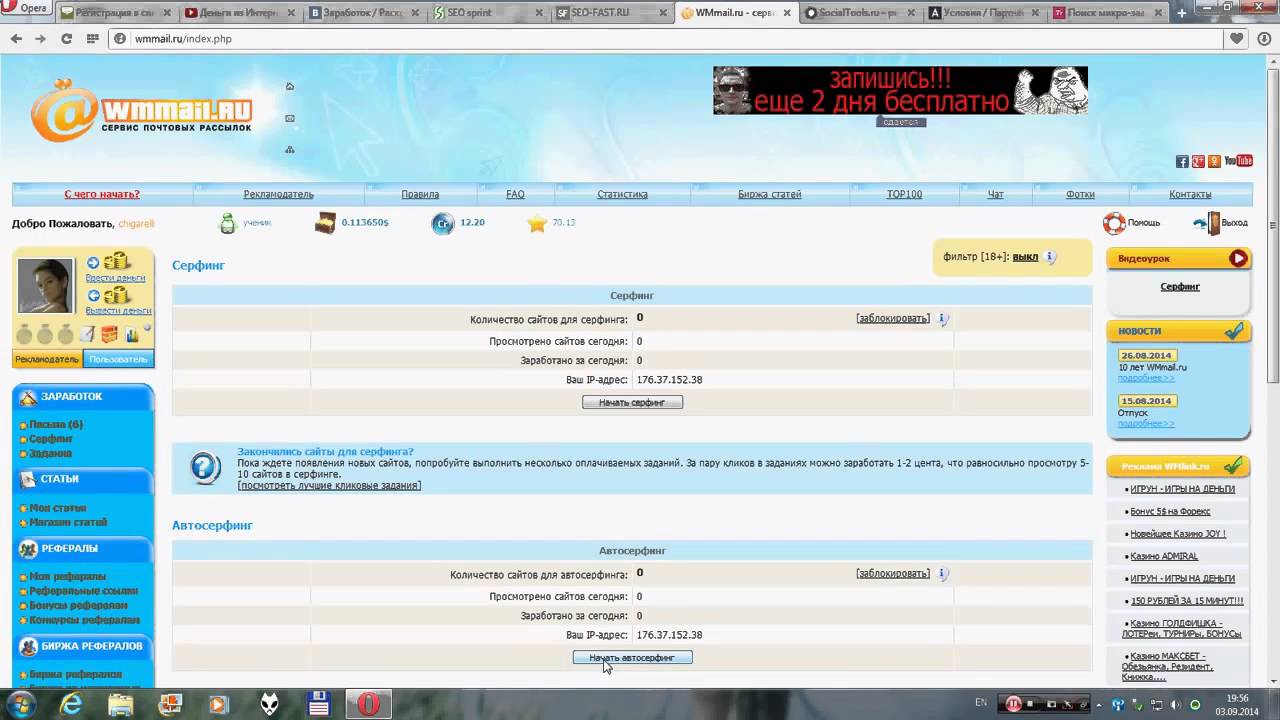
Task: Click the Видеоурок play icon
Action: [1238, 258]
